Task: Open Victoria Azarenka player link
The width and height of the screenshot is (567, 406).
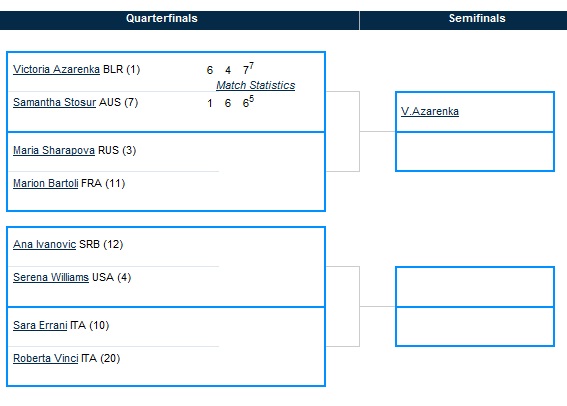Action: [56, 69]
